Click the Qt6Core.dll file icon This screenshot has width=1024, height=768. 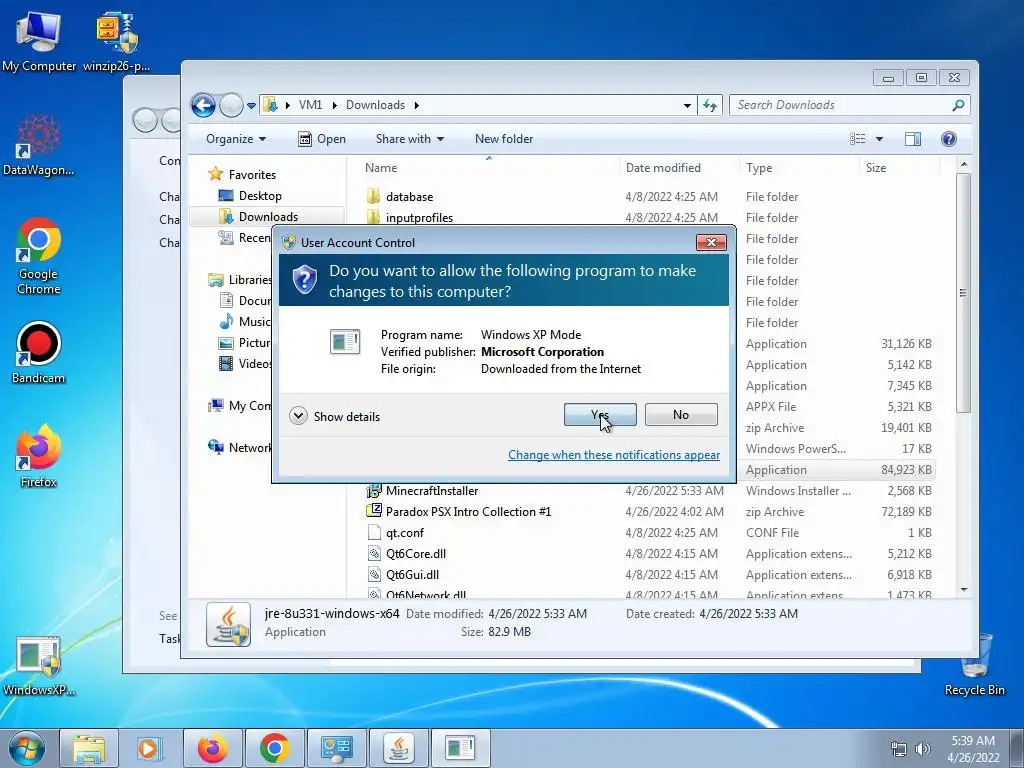374,554
